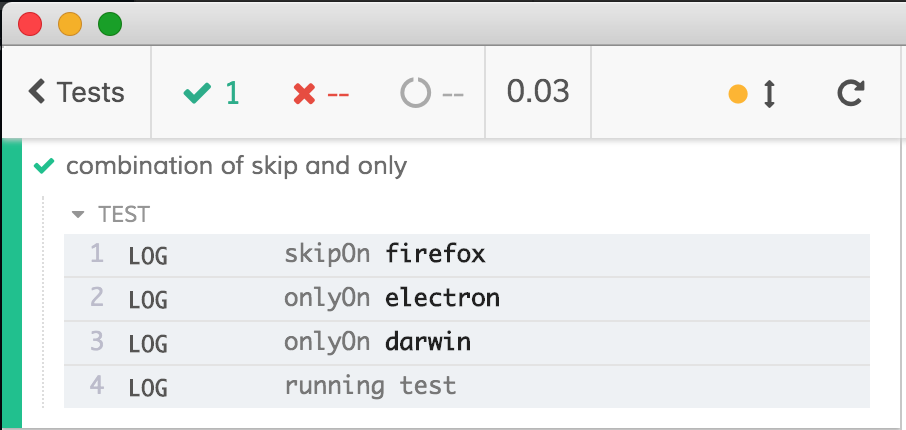
Task: Select log 4 running test
Action: [466, 387]
